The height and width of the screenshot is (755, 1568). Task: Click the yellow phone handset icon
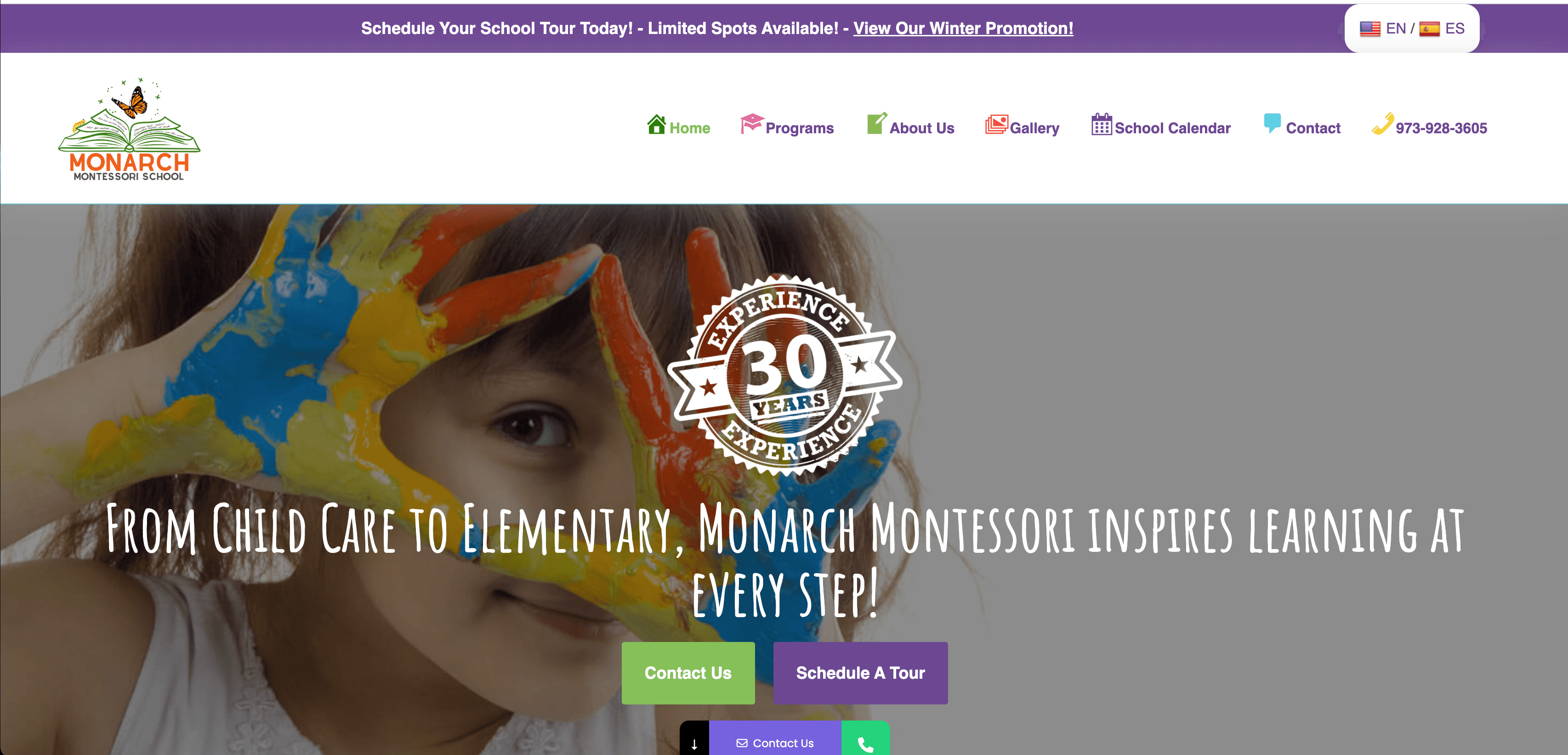tap(1382, 124)
